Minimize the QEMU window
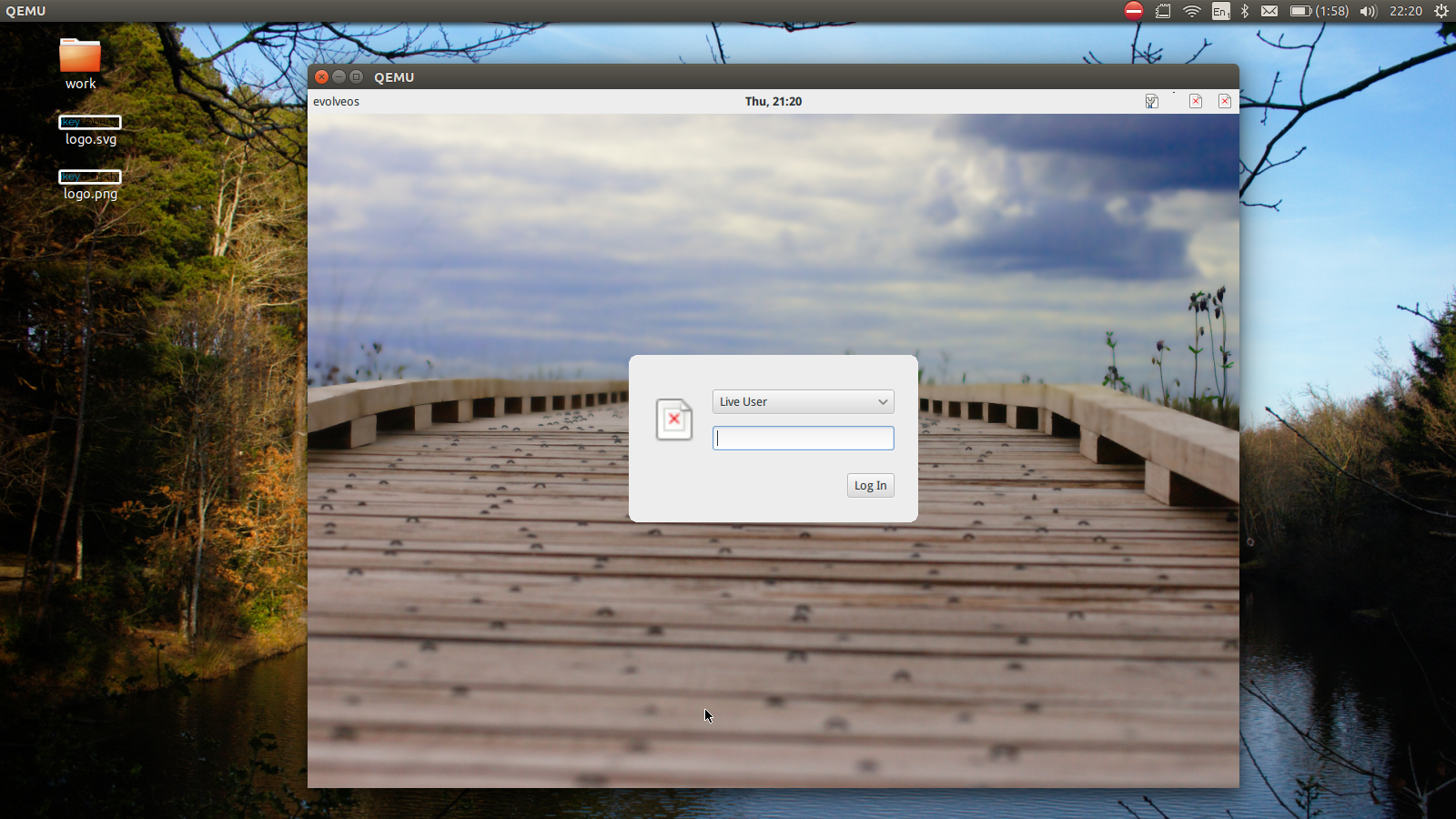The image size is (1456, 819). [339, 76]
